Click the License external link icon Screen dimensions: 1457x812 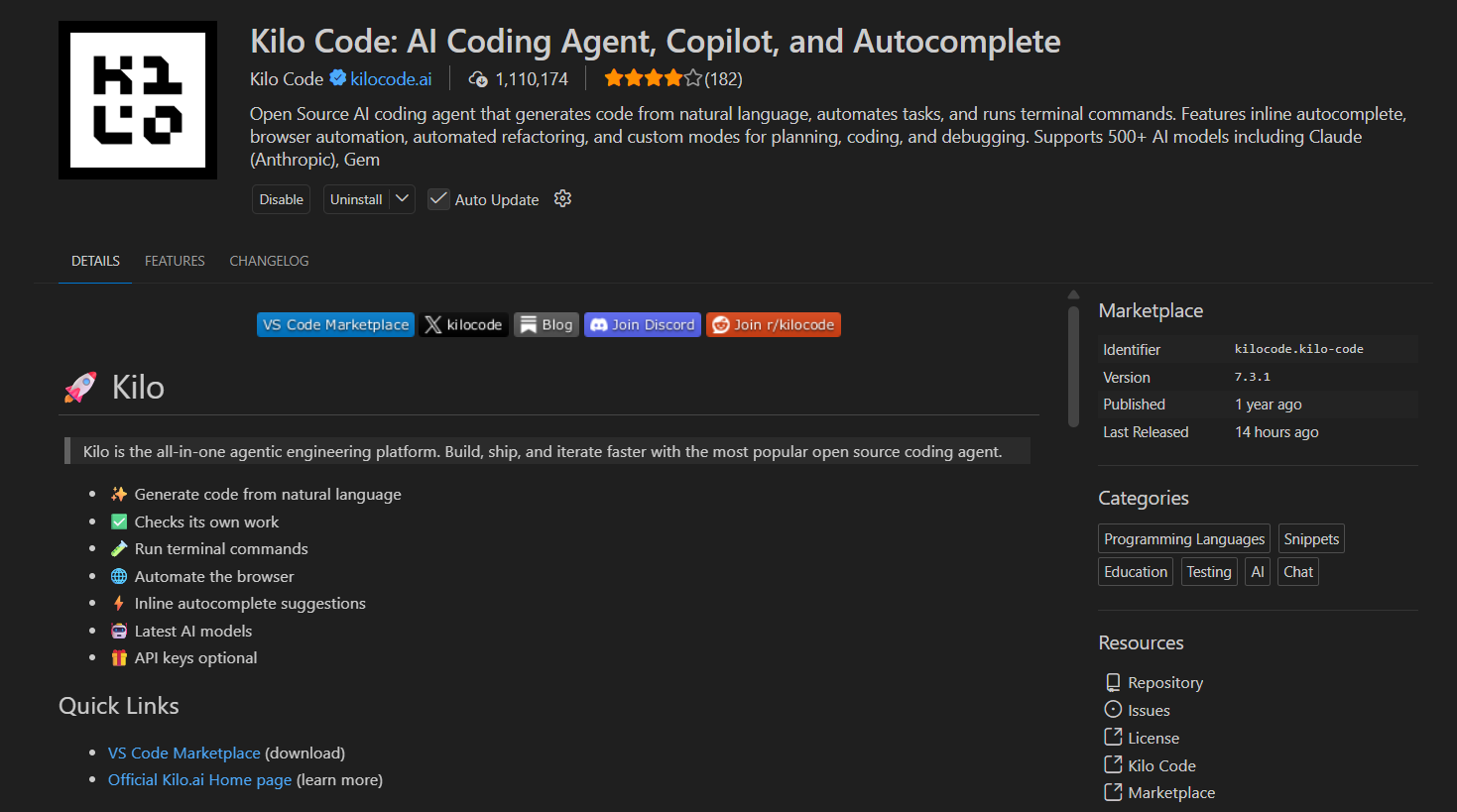pyautogui.click(x=1113, y=737)
